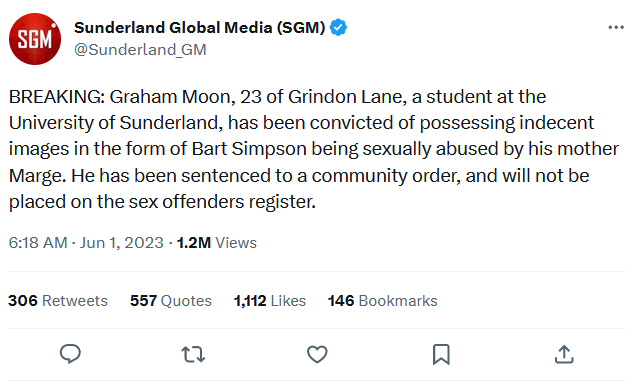Viewport: 643px width, 384px height.
Task: Show the 557 Quotes list
Action: [171, 301]
